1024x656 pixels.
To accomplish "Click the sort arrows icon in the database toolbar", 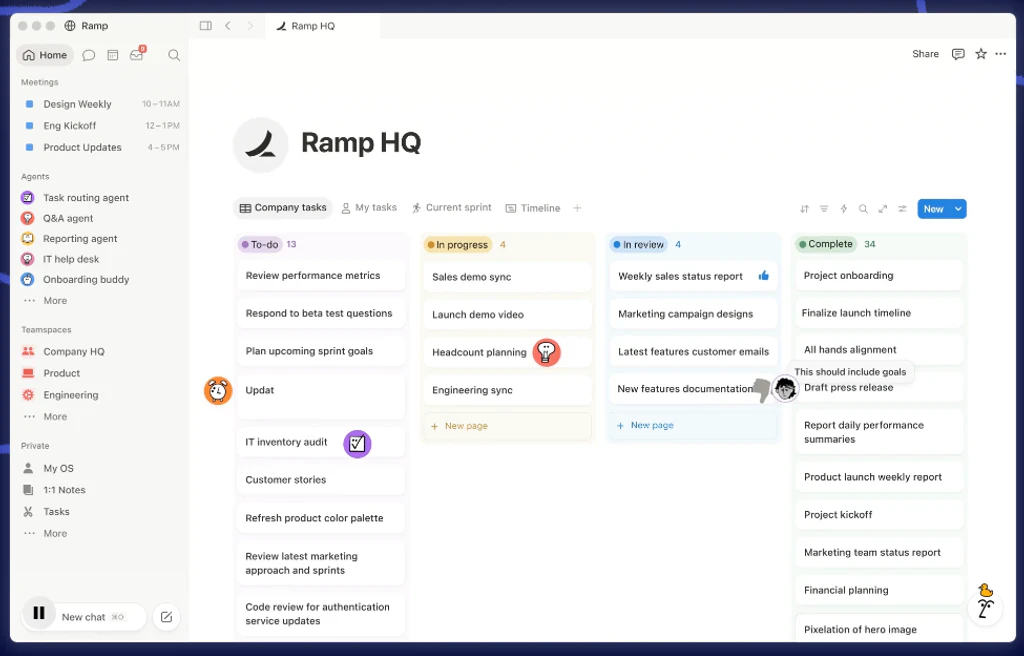I will tap(805, 209).
